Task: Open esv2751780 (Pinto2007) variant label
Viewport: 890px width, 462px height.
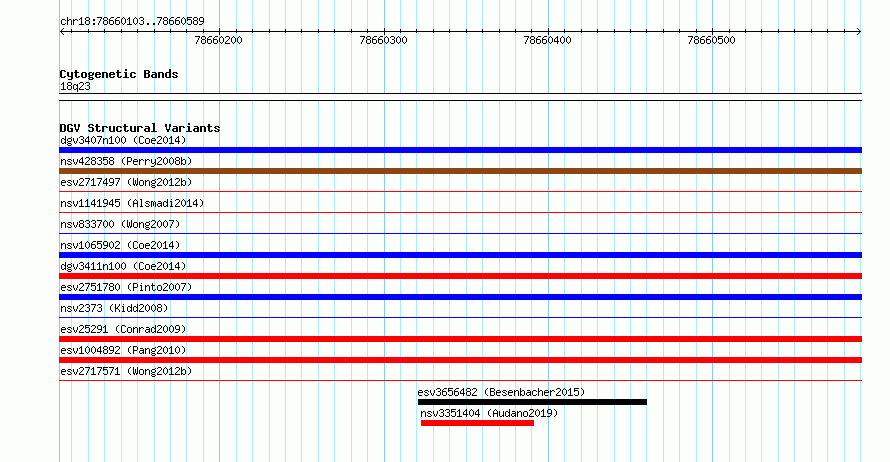Action: (126, 287)
